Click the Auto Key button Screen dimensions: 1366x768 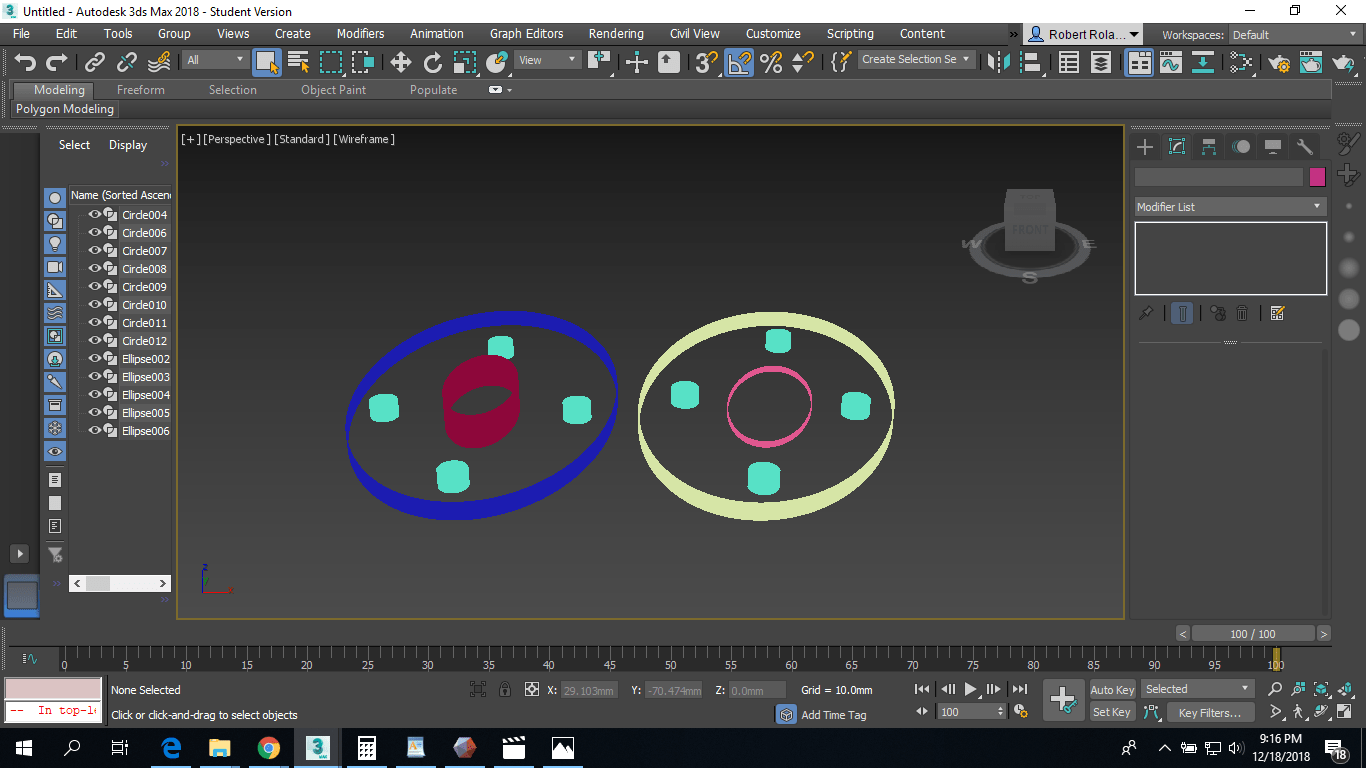pos(1112,690)
